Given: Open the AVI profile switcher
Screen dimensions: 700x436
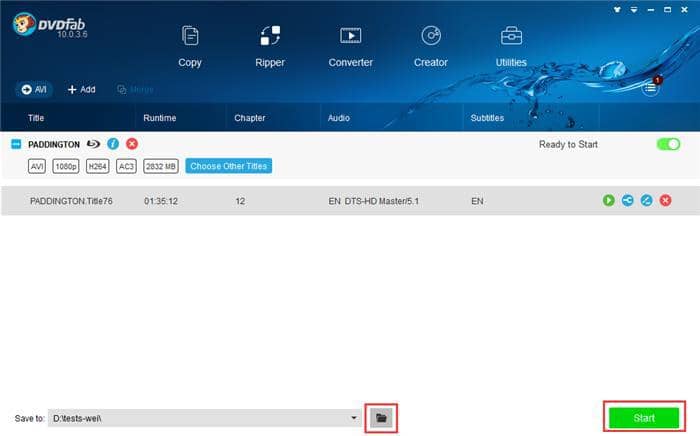Looking at the screenshot, I should [x=34, y=90].
